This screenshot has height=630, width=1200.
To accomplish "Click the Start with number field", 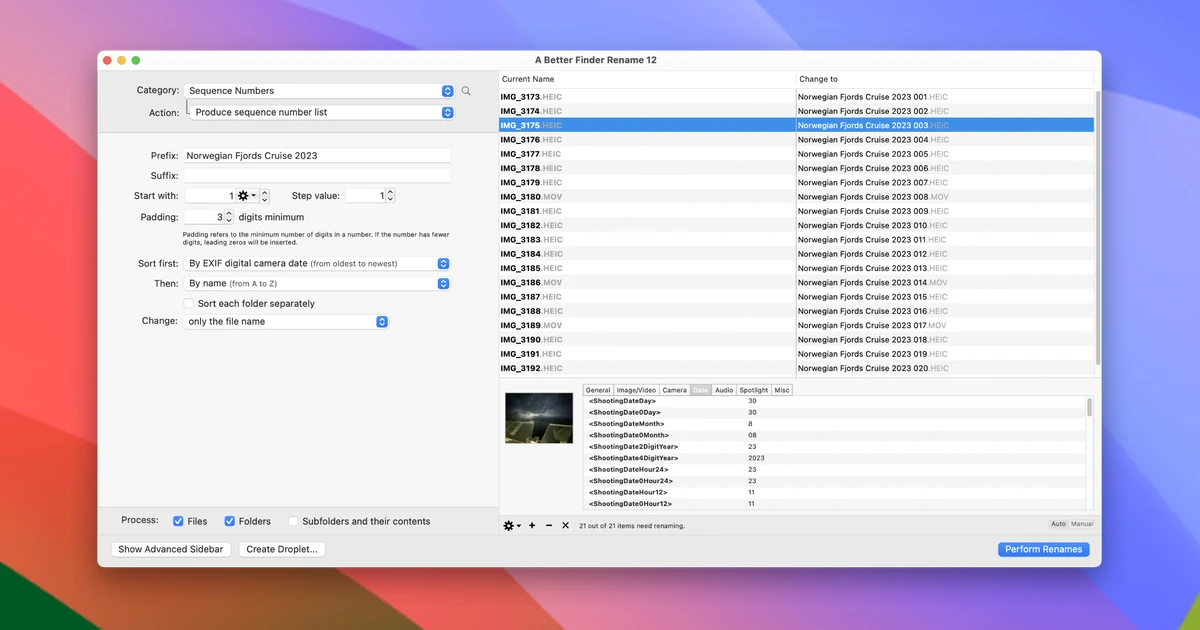I will tap(210, 196).
